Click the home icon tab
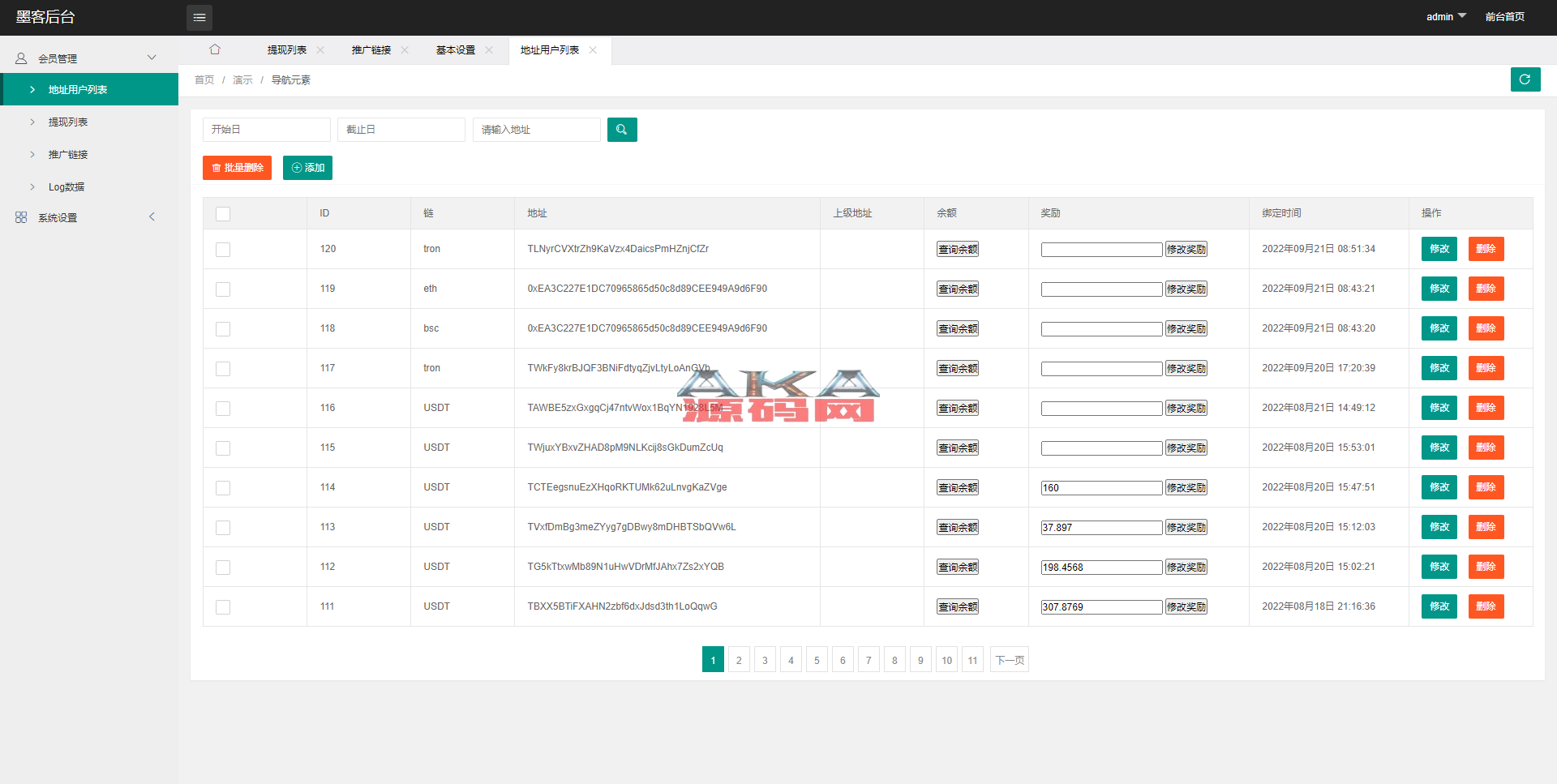This screenshot has width=1557, height=784. point(215,49)
